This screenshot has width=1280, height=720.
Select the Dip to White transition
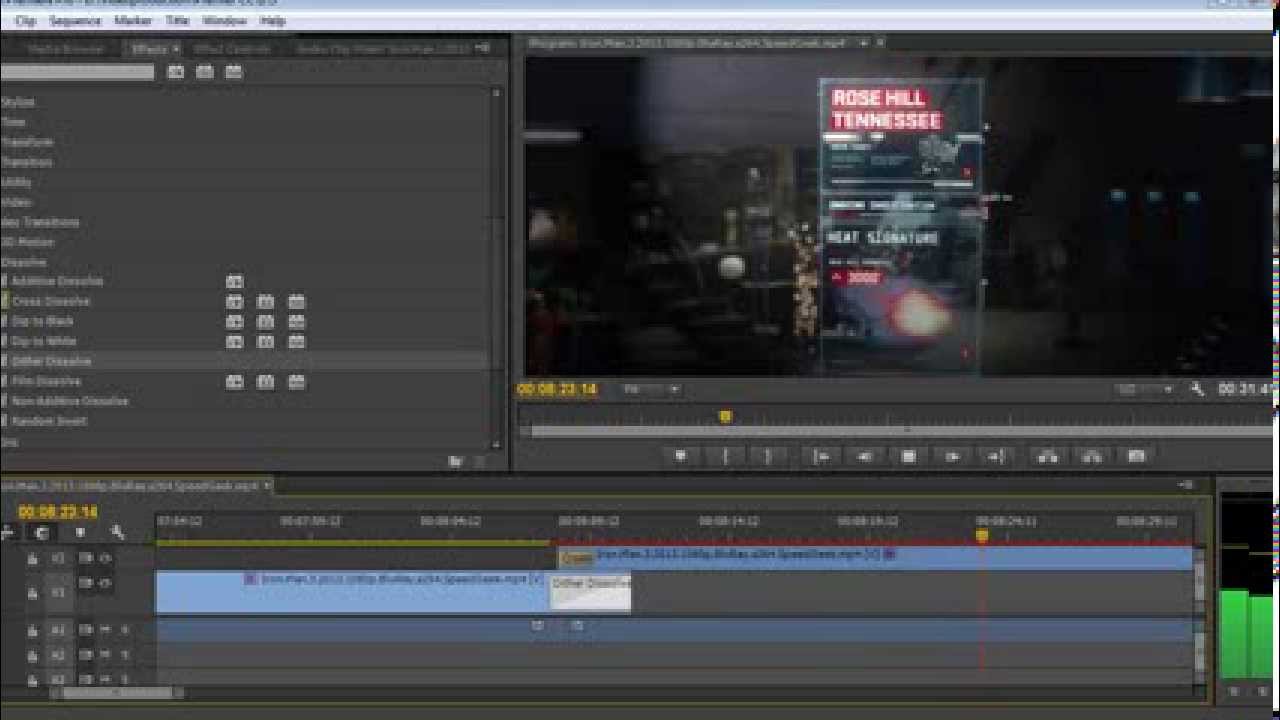coord(43,342)
